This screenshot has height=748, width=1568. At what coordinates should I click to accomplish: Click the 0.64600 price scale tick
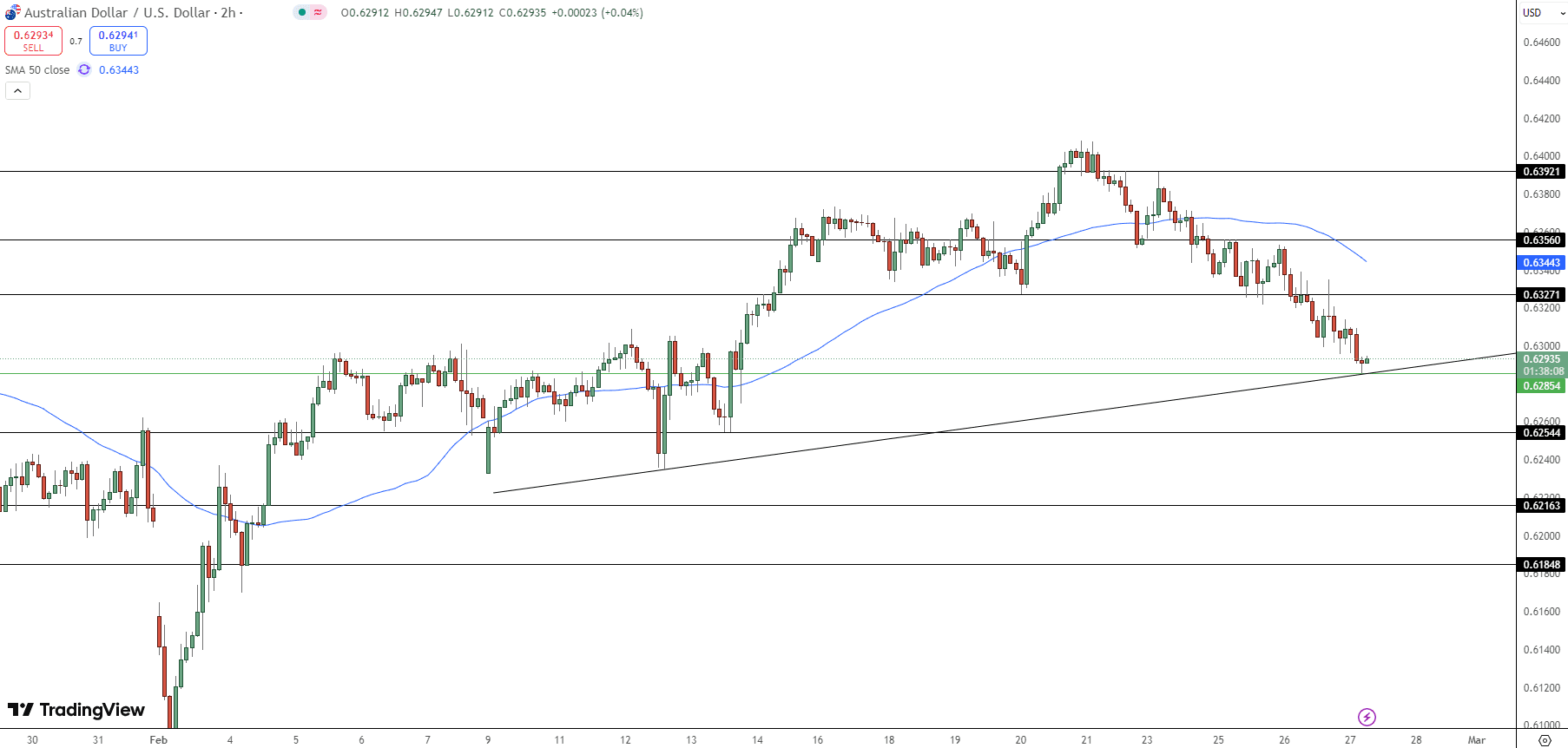point(1541,43)
